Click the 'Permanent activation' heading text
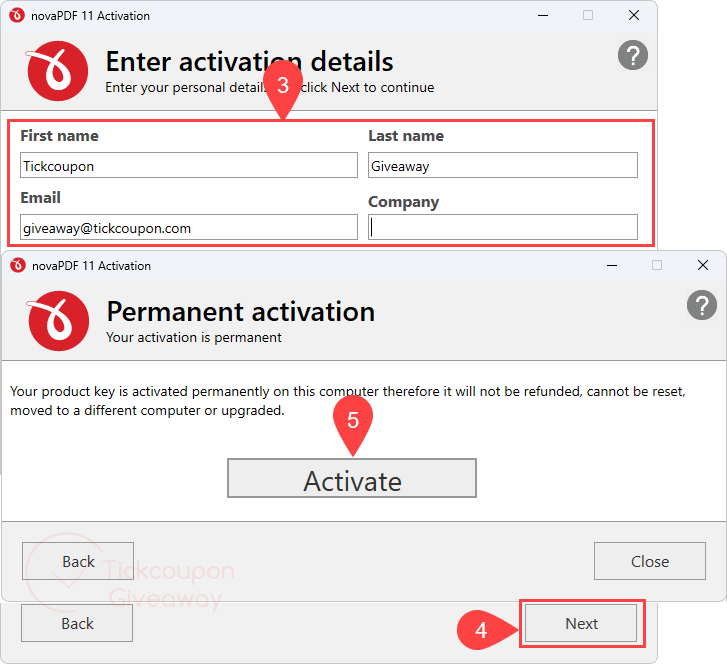Viewport: 727px width, 665px height. click(241, 311)
